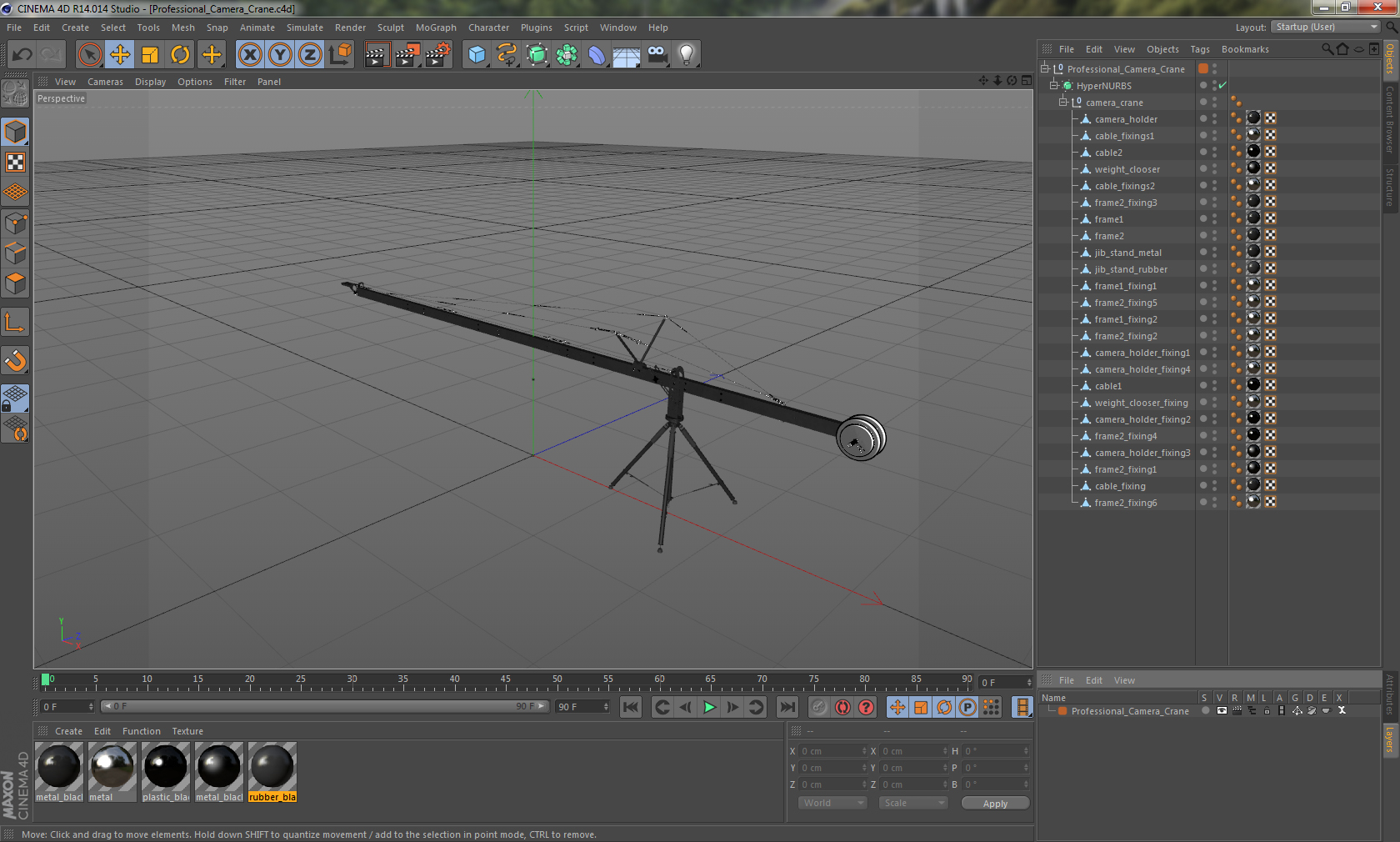Activate the Scale tool
The height and width of the screenshot is (842, 1400).
150,55
